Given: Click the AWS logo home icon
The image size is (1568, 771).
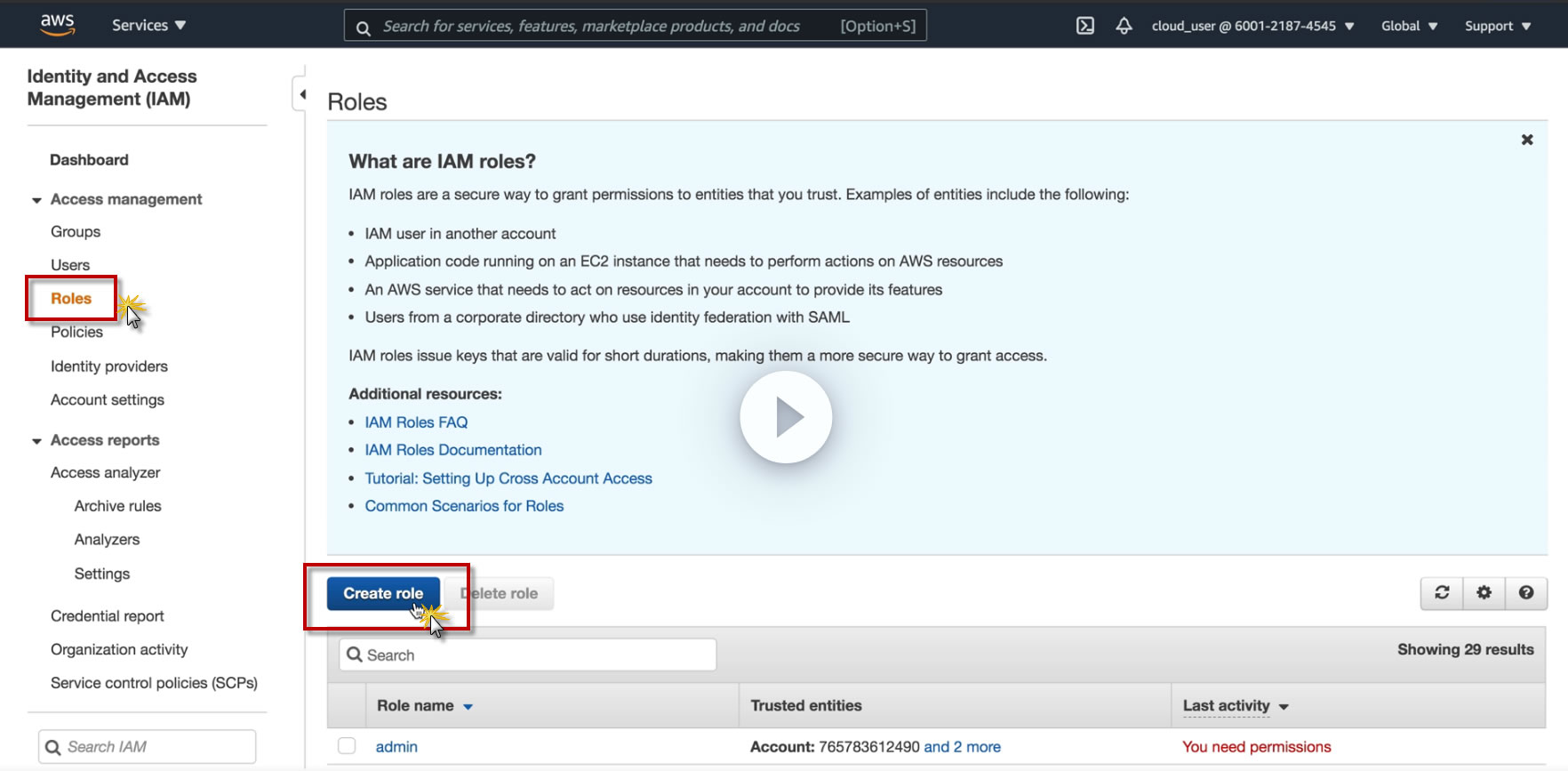Looking at the screenshot, I should pyautogui.click(x=58, y=25).
